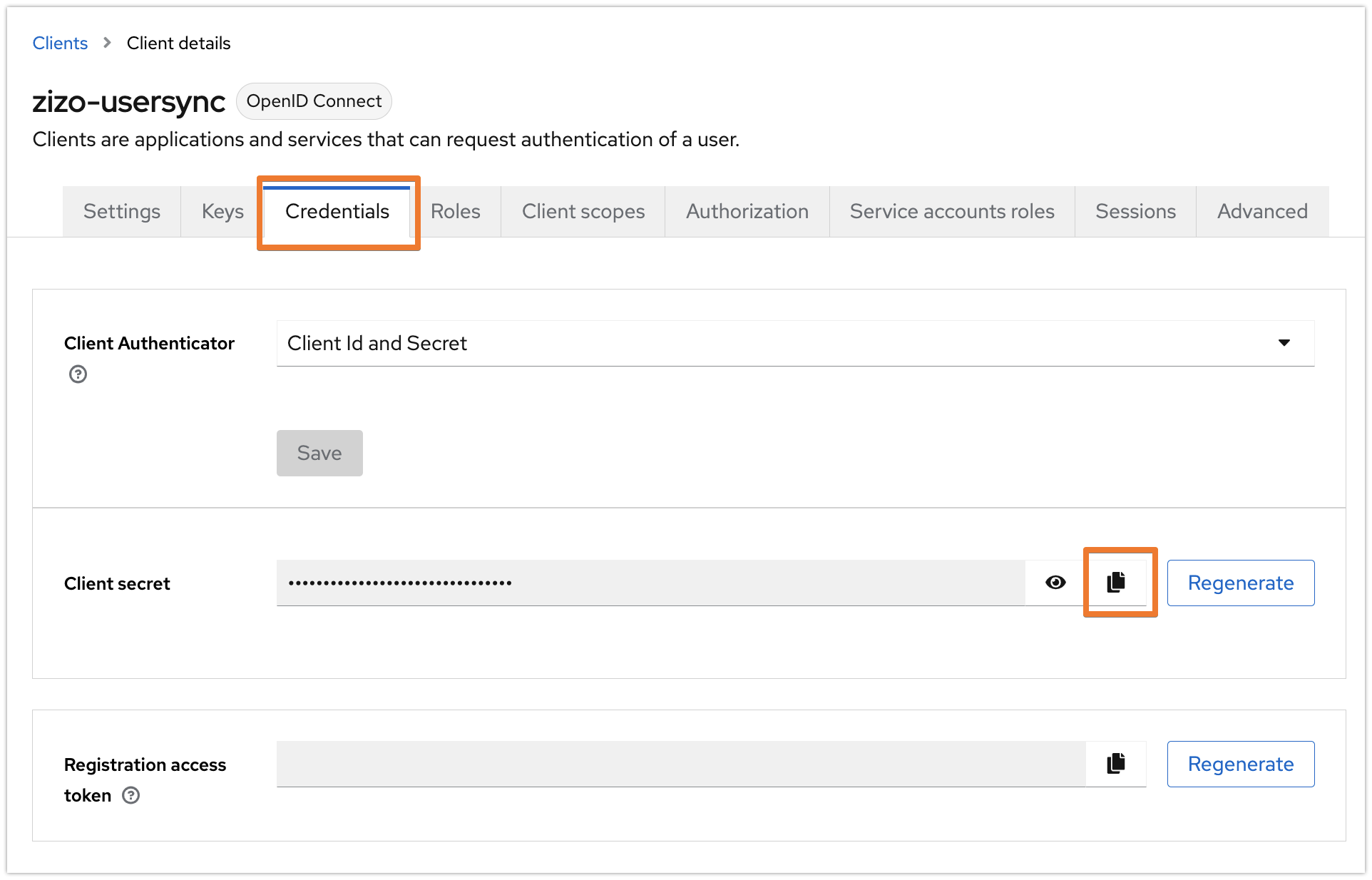
Task: Regenerate the registration access token
Action: click(x=1241, y=764)
